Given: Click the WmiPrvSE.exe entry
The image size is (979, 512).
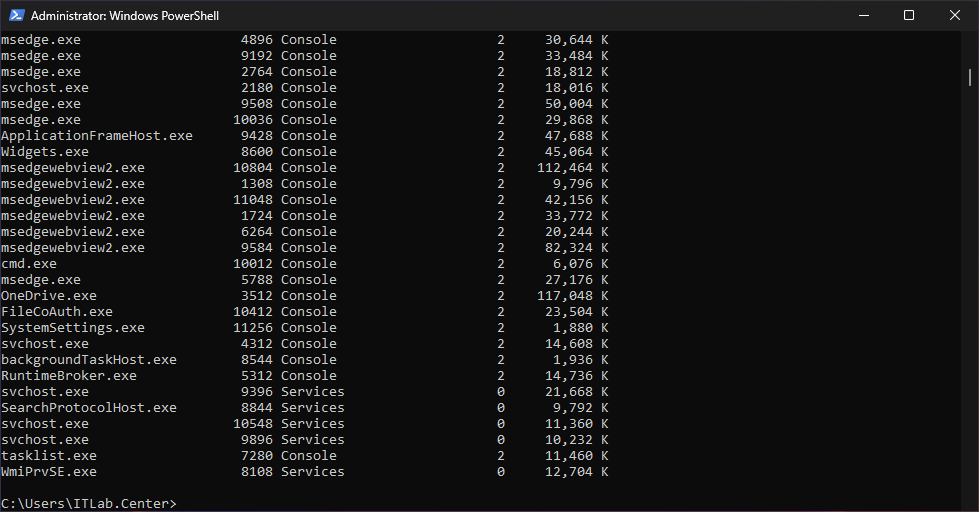Looking at the screenshot, I should (49, 472).
